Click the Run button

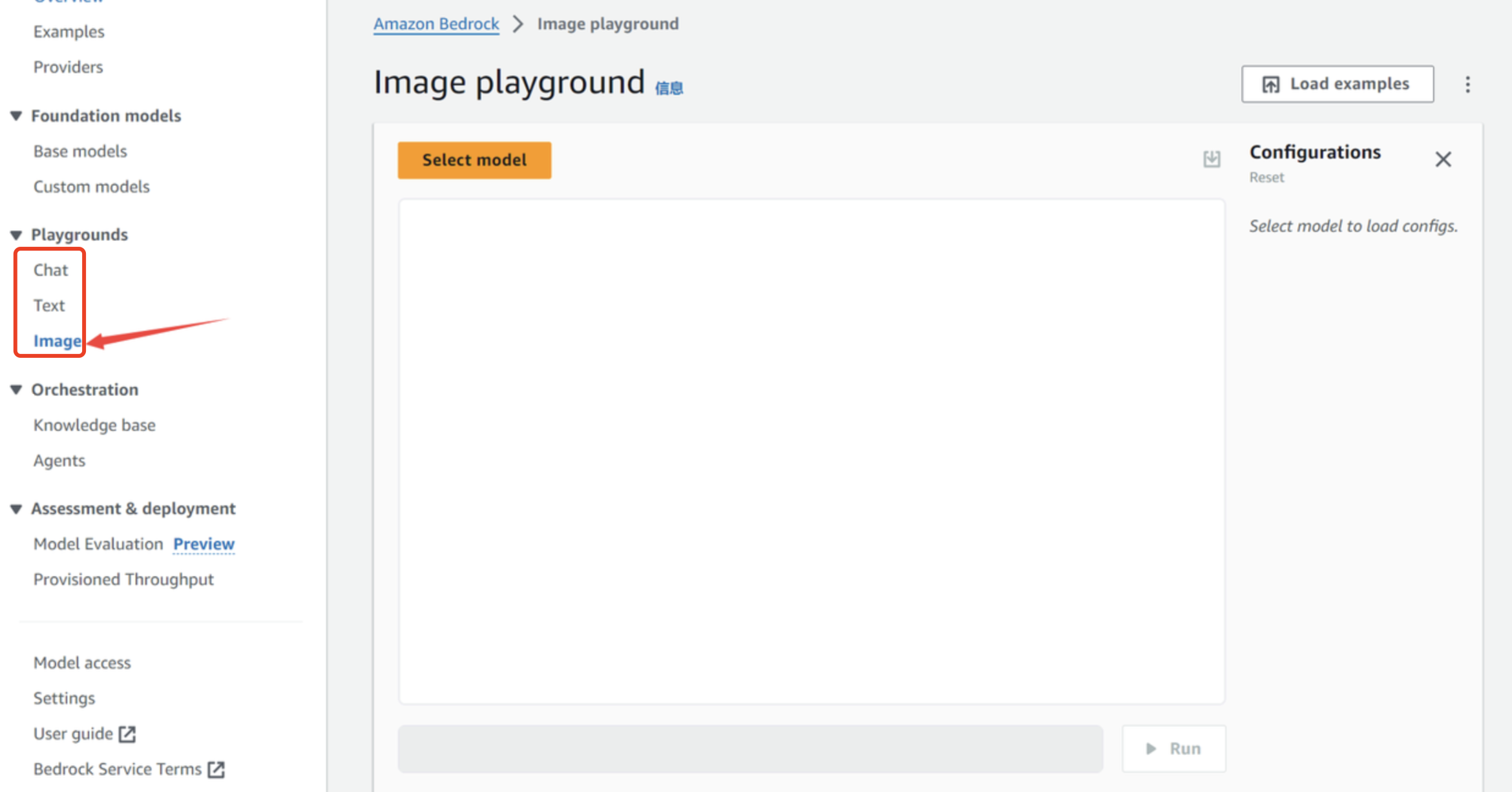[x=1173, y=749]
